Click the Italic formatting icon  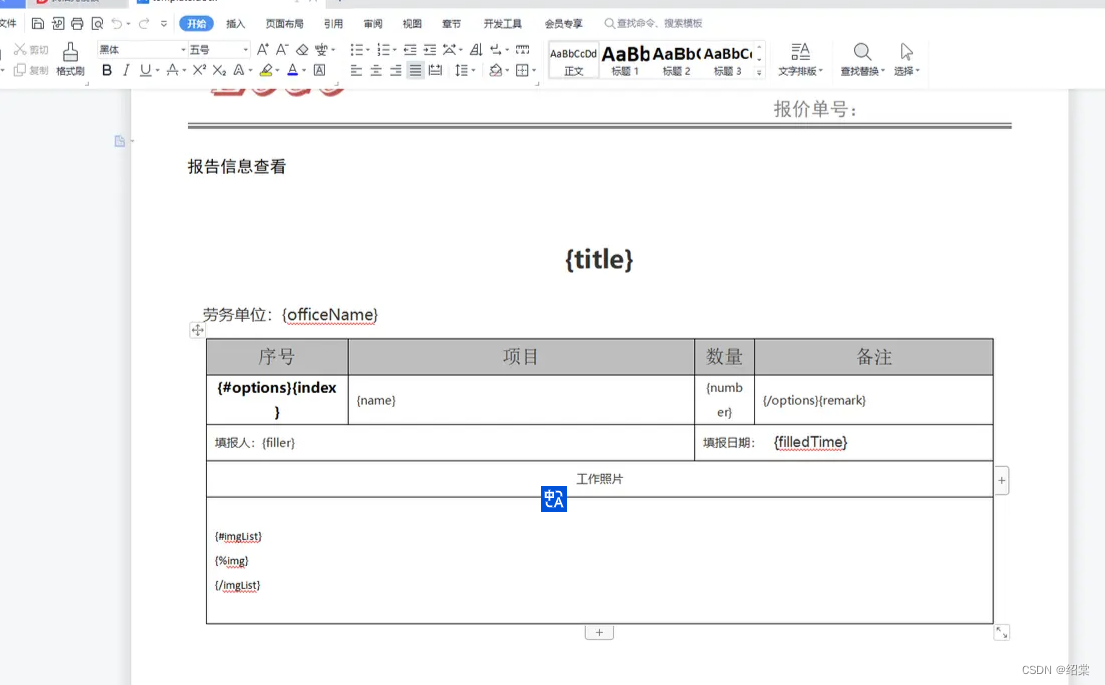125,70
